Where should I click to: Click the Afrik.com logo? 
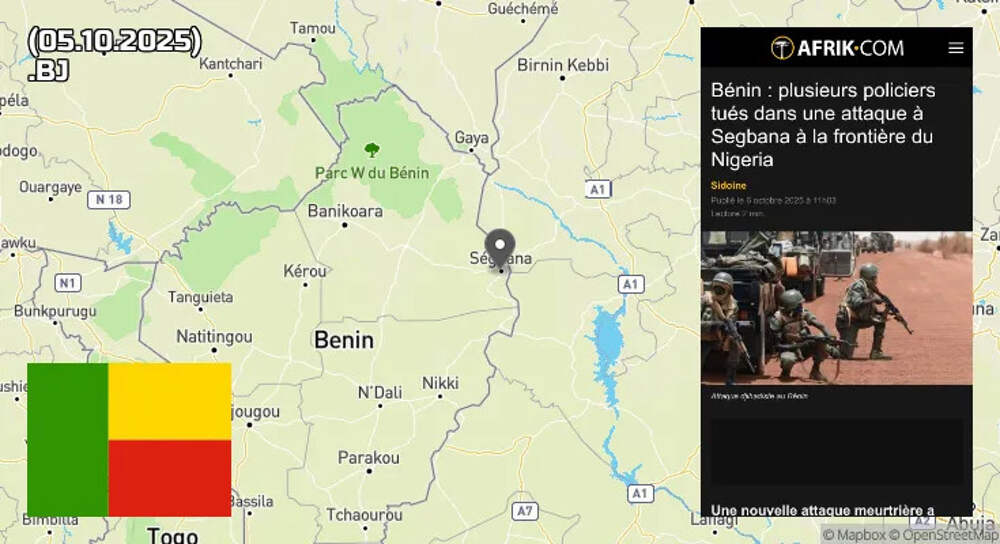pos(837,48)
